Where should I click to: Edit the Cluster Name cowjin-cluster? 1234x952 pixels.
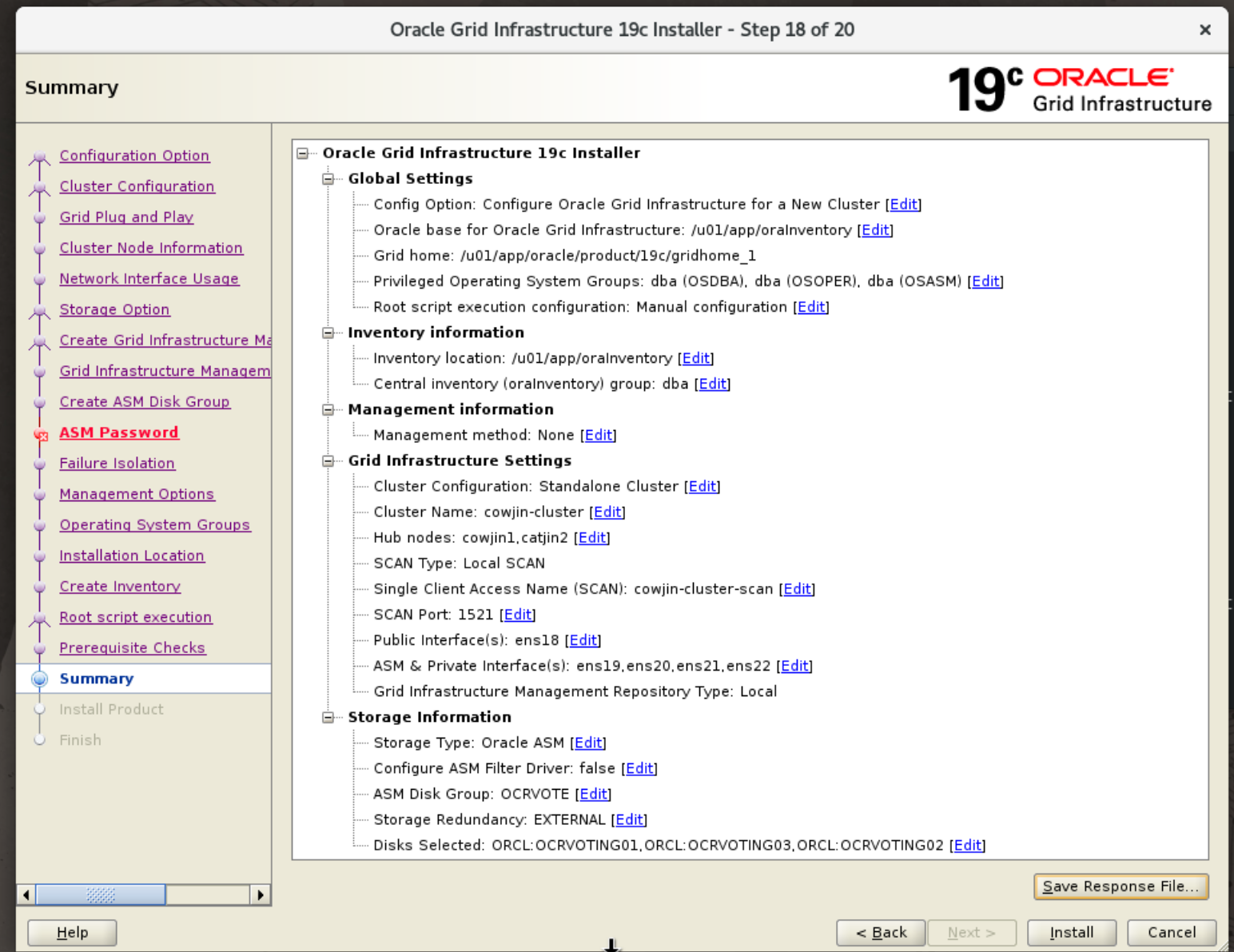coord(607,512)
